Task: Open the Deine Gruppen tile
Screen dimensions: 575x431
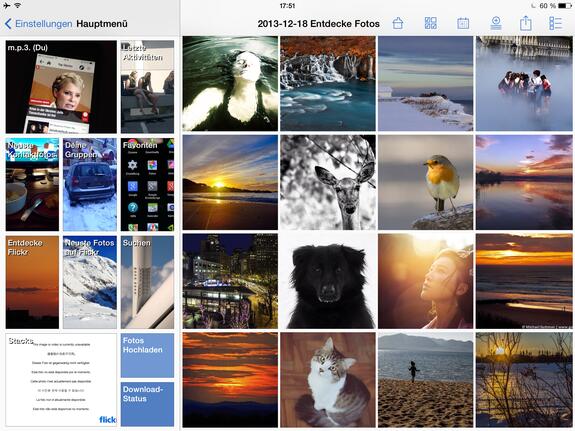Action: tap(90, 184)
